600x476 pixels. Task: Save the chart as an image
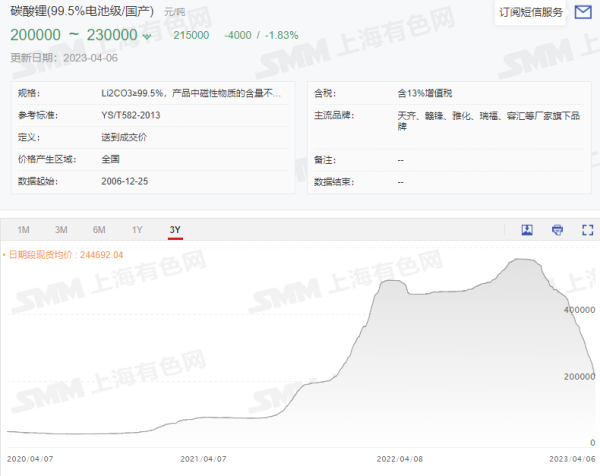tap(527, 230)
